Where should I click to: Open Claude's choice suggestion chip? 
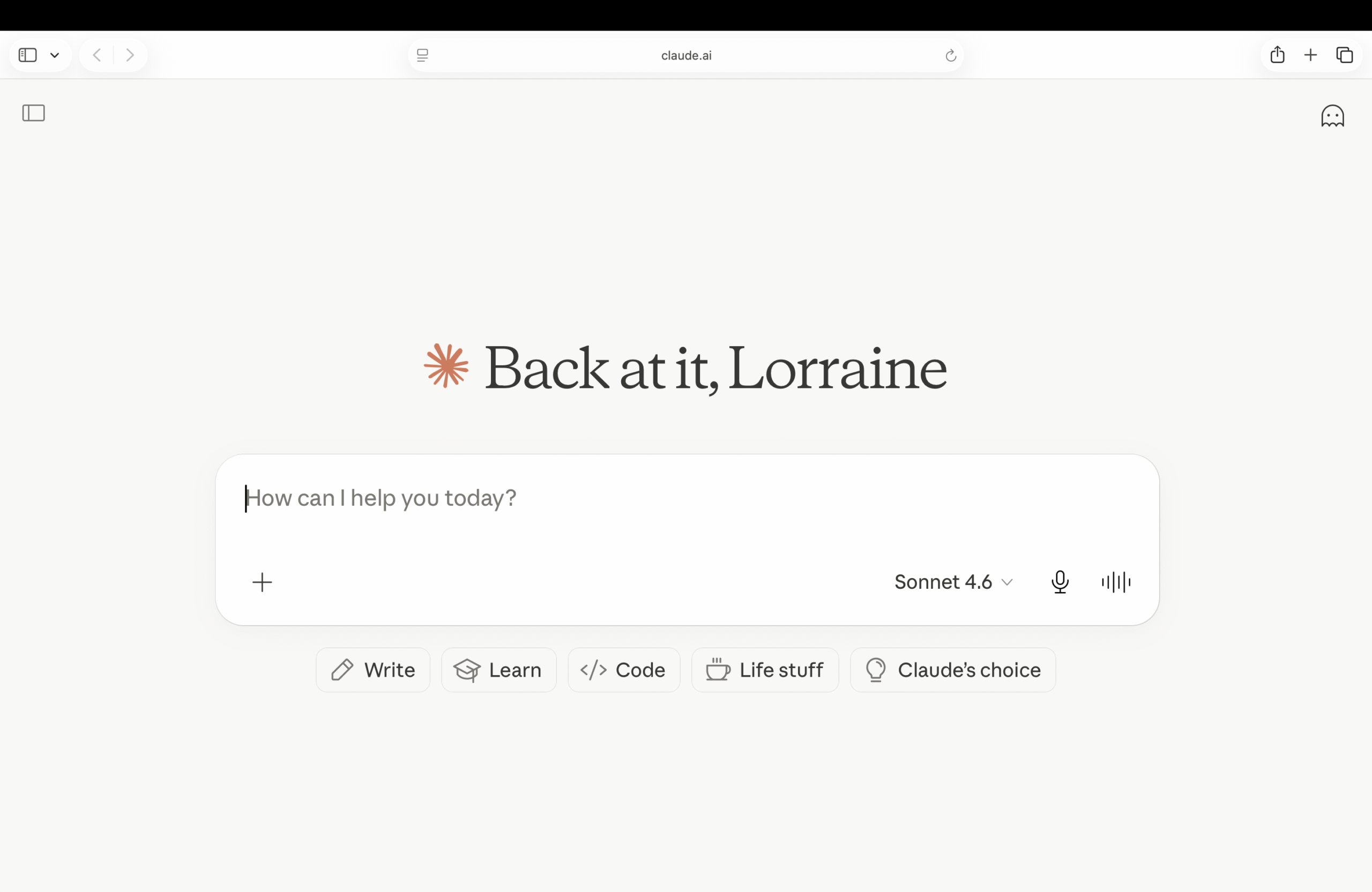point(953,670)
